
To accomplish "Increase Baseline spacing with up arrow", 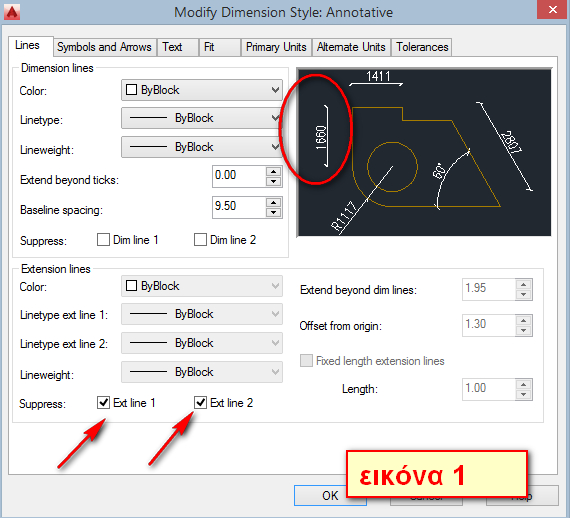I will pyautogui.click(x=273, y=202).
